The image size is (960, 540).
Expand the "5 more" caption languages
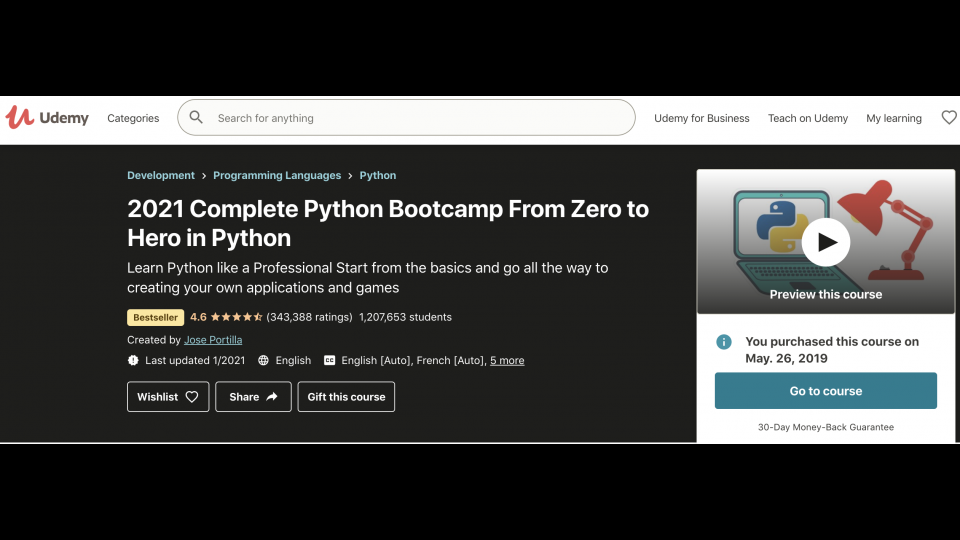[507, 360]
